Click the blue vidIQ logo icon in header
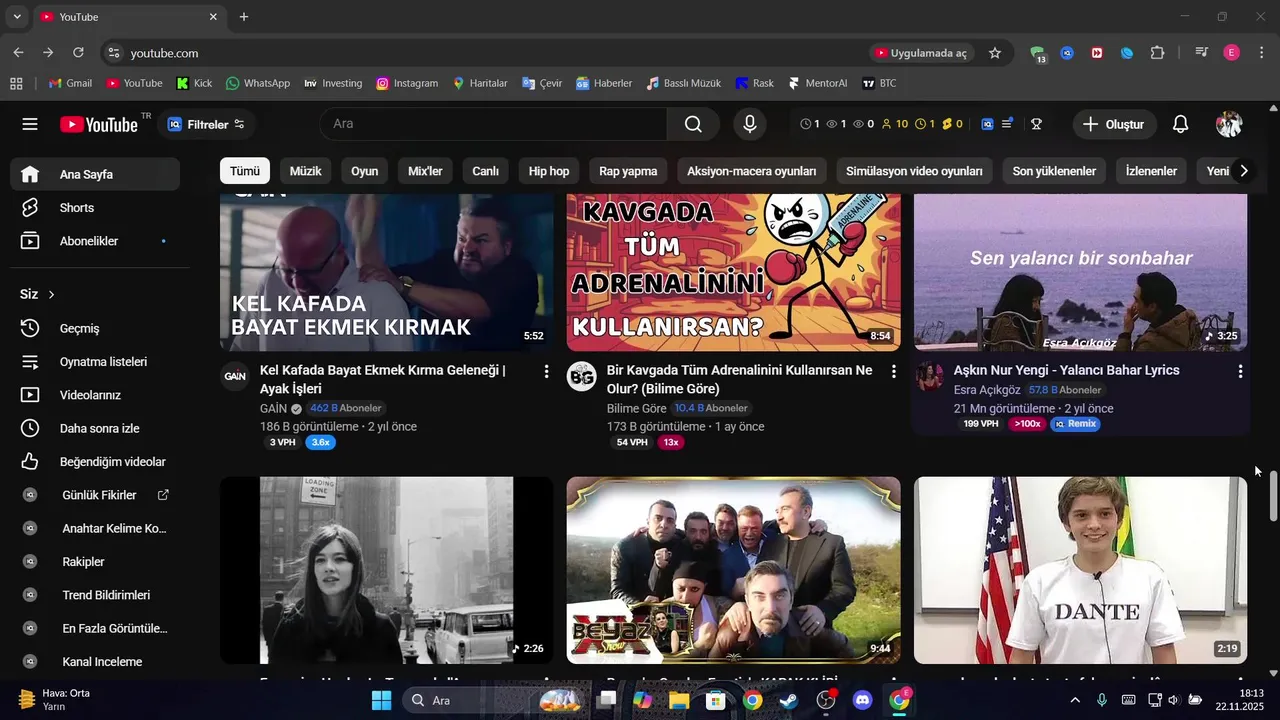The height and width of the screenshot is (720, 1280). [x=987, y=124]
